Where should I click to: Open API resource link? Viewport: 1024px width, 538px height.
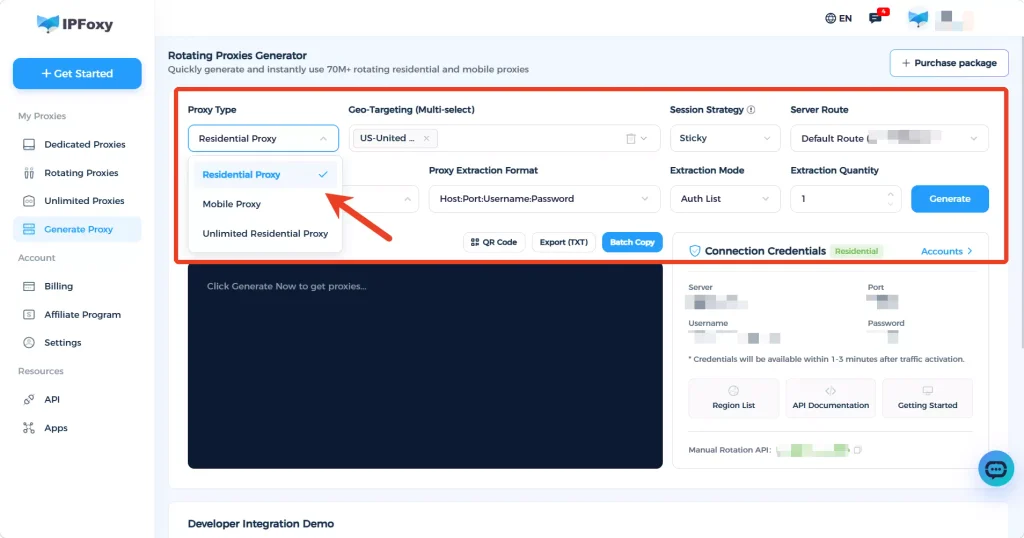pyautogui.click(x=77, y=400)
